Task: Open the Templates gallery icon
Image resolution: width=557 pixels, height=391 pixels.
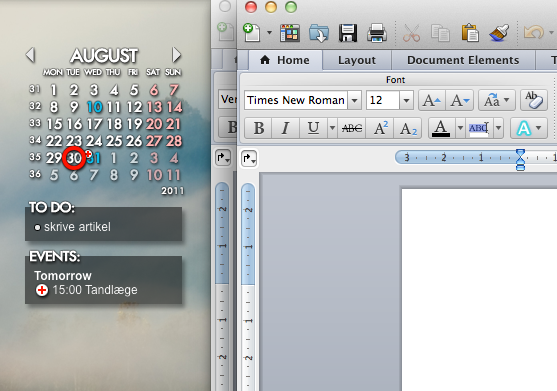Action: click(290, 33)
